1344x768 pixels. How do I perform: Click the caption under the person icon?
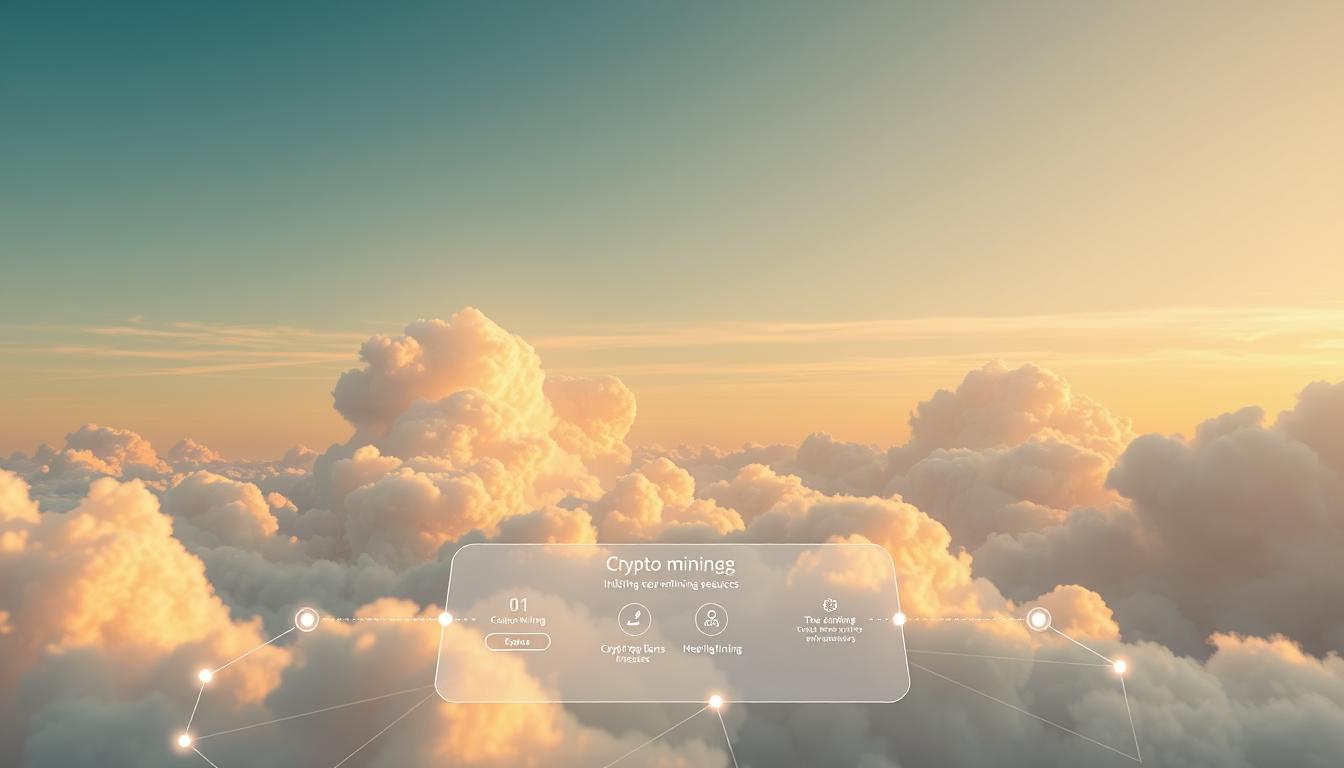712,649
